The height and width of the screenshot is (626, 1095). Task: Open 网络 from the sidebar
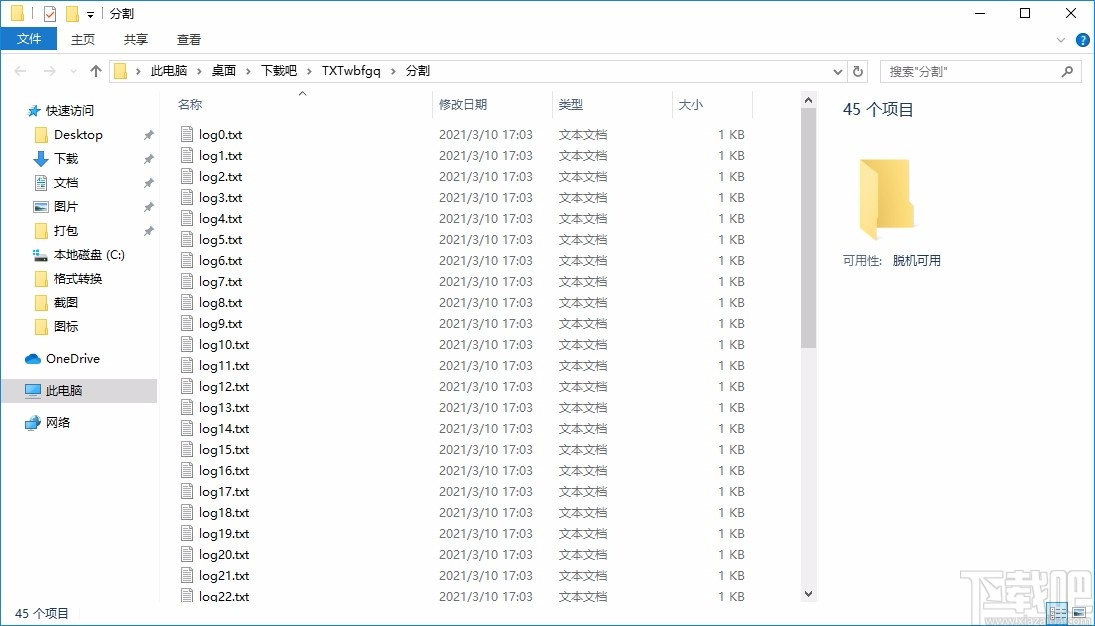(x=60, y=422)
